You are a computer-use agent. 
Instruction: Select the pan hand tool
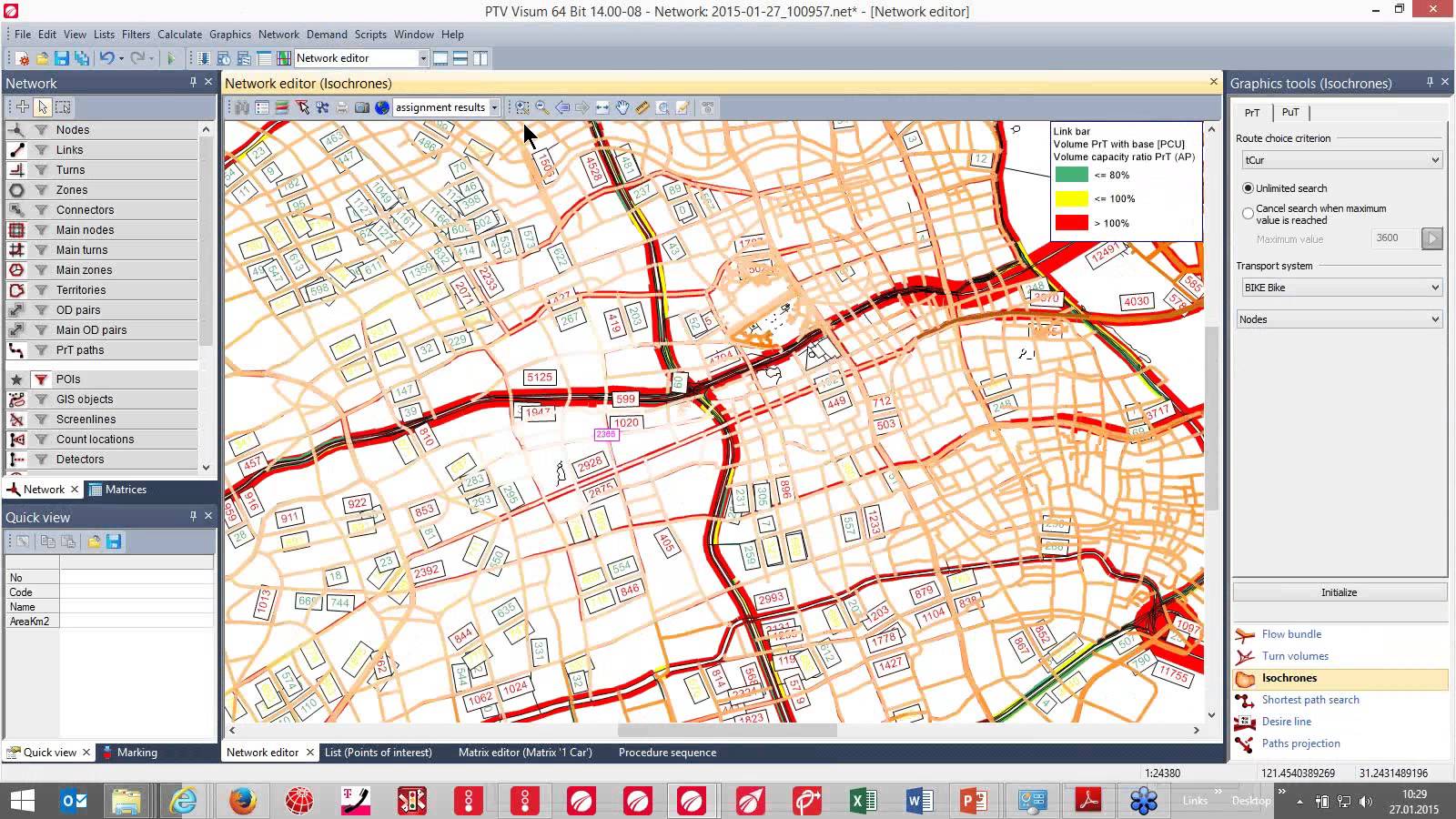(x=622, y=107)
